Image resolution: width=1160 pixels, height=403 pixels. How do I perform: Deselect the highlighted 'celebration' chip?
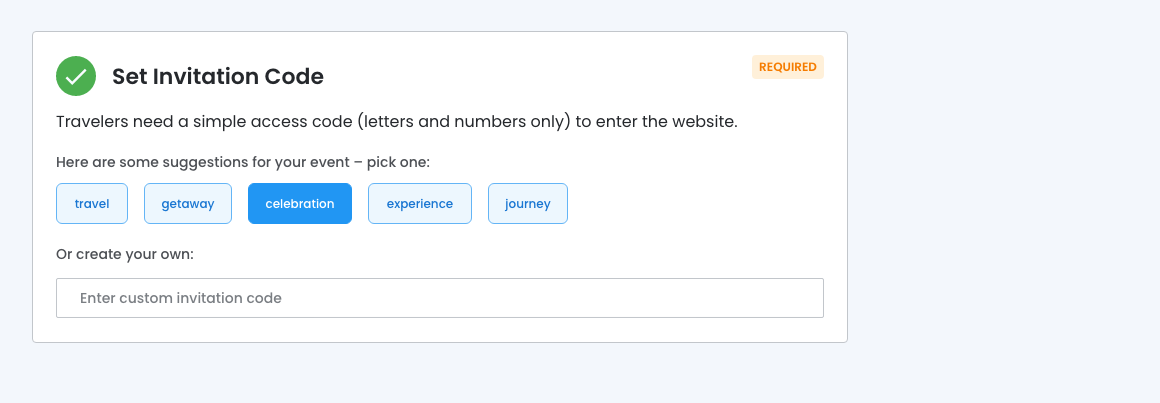[x=299, y=203]
